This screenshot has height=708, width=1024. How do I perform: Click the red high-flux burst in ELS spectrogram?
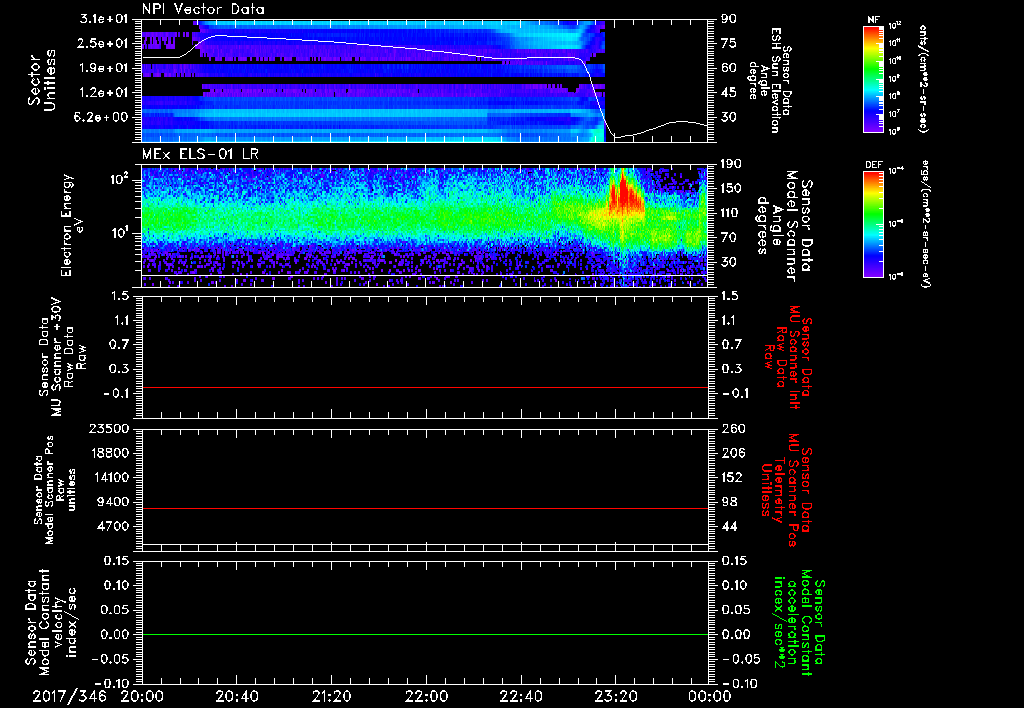pos(626,193)
